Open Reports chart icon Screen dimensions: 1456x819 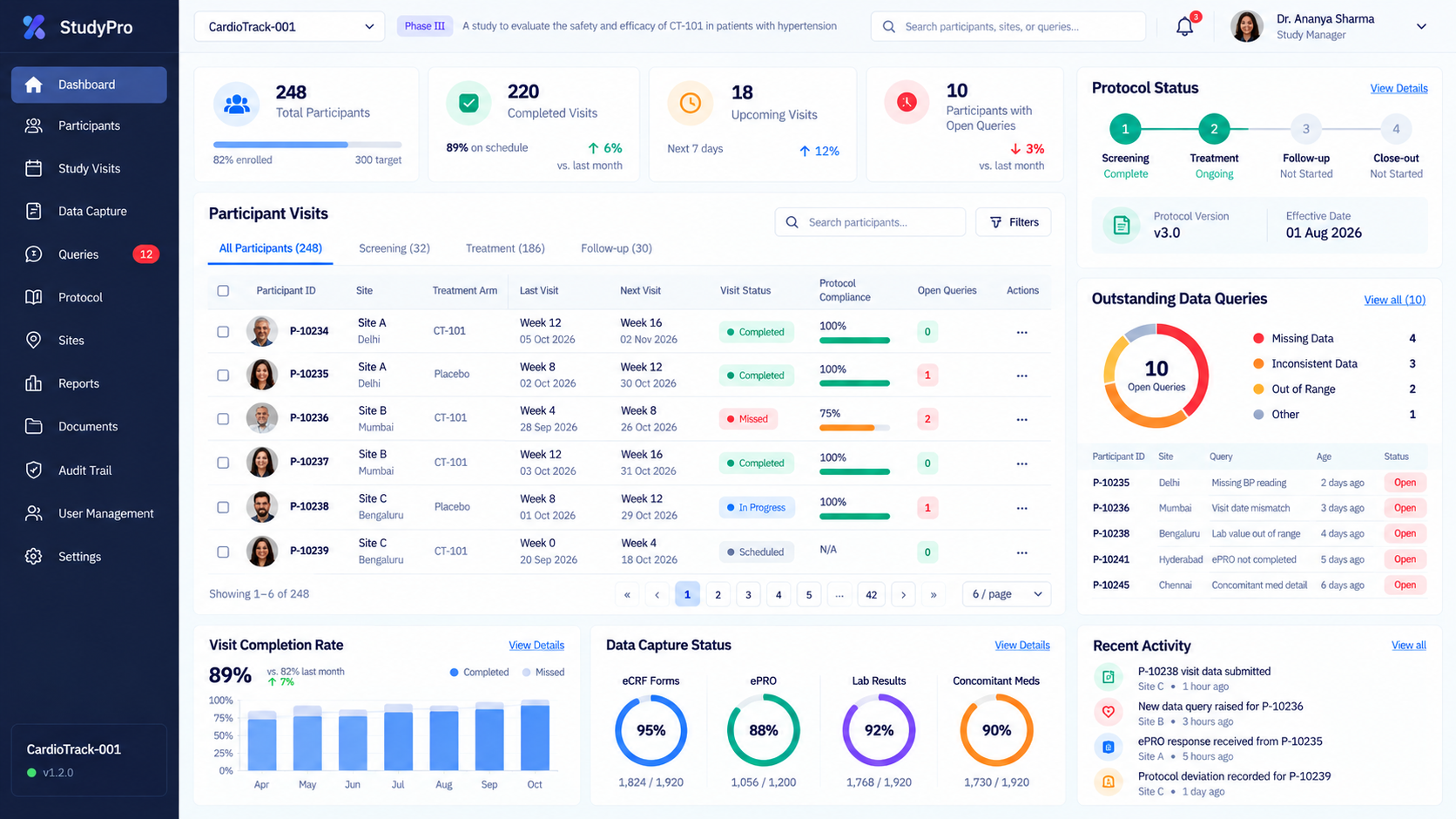coord(34,383)
